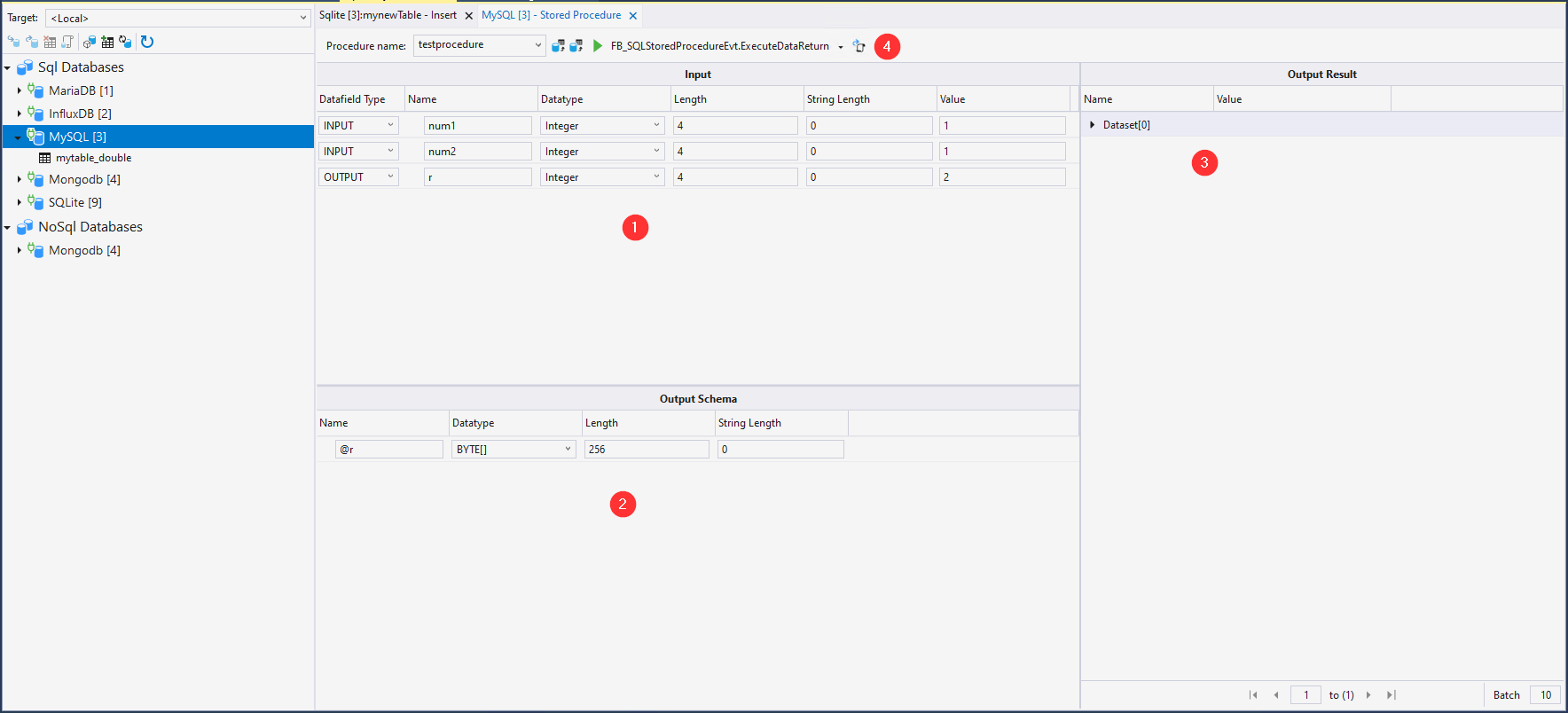Click the FB_SQLStoredProcedureEvt.ExecuteDataReturn label
This screenshot has height=713, width=1568.
[x=720, y=46]
